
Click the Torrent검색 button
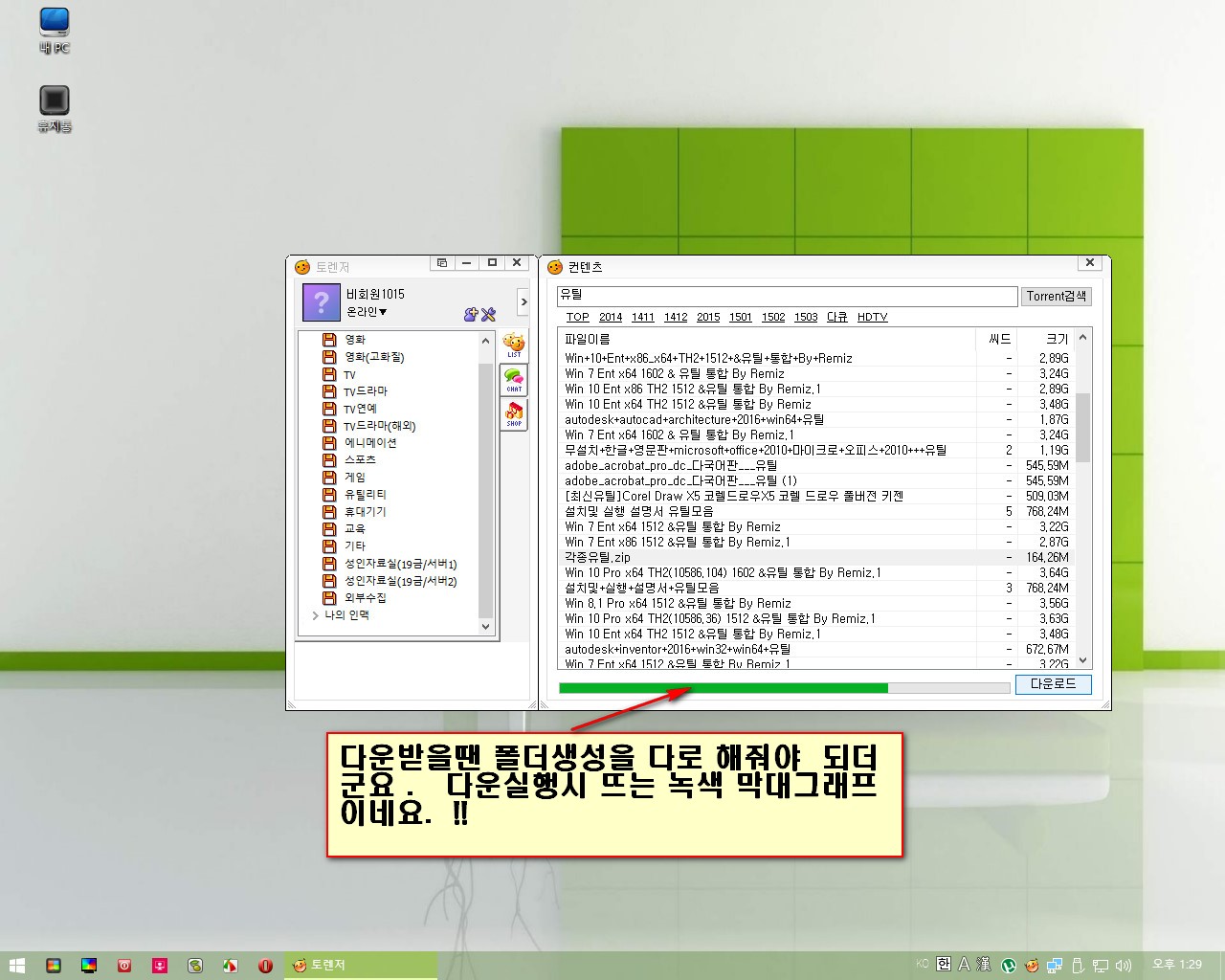(x=1057, y=297)
